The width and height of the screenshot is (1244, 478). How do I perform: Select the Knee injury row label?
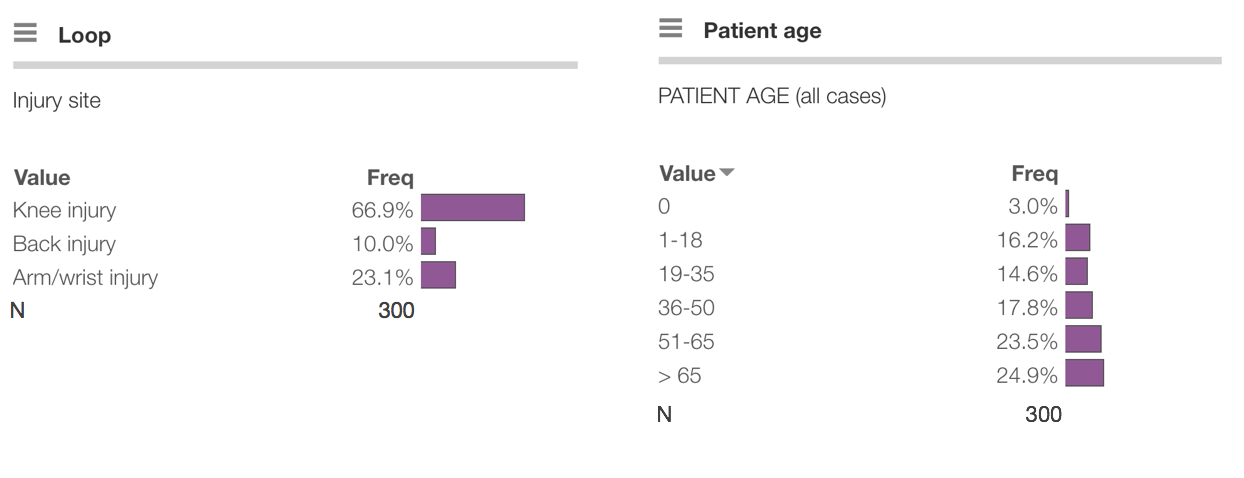64,210
